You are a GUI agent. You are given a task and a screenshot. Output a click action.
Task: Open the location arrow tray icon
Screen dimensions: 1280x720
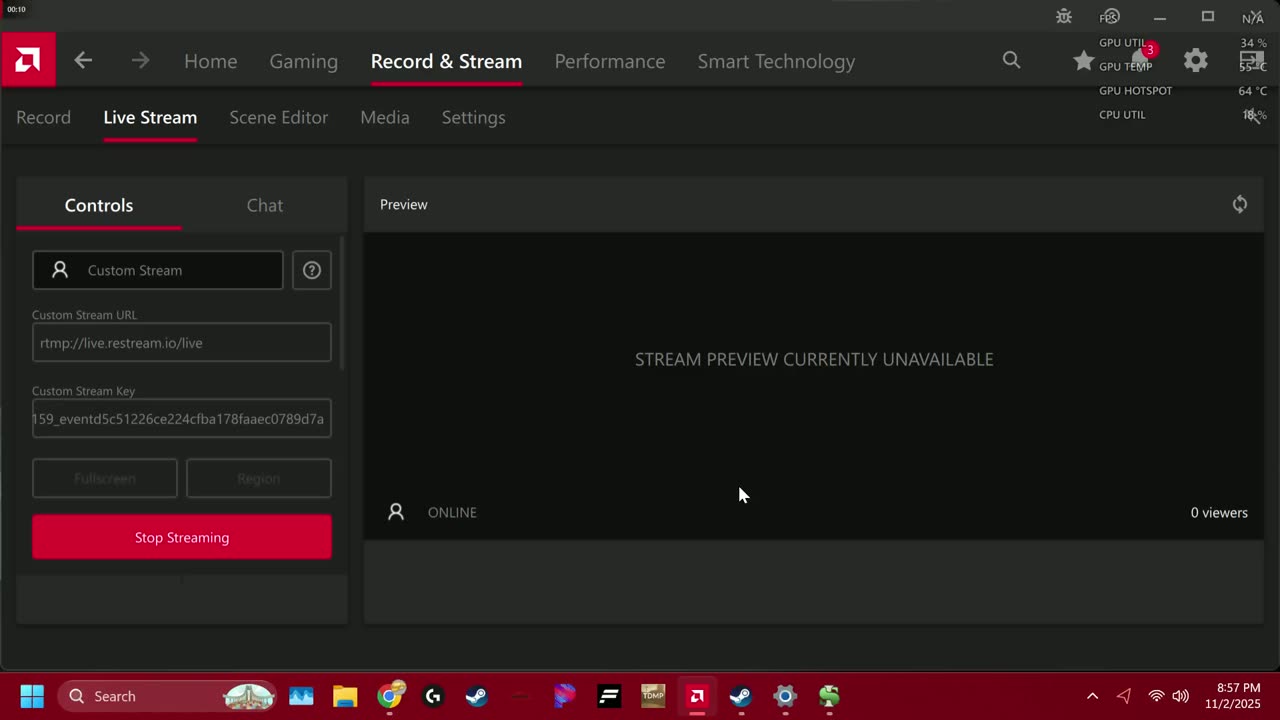(x=1124, y=696)
